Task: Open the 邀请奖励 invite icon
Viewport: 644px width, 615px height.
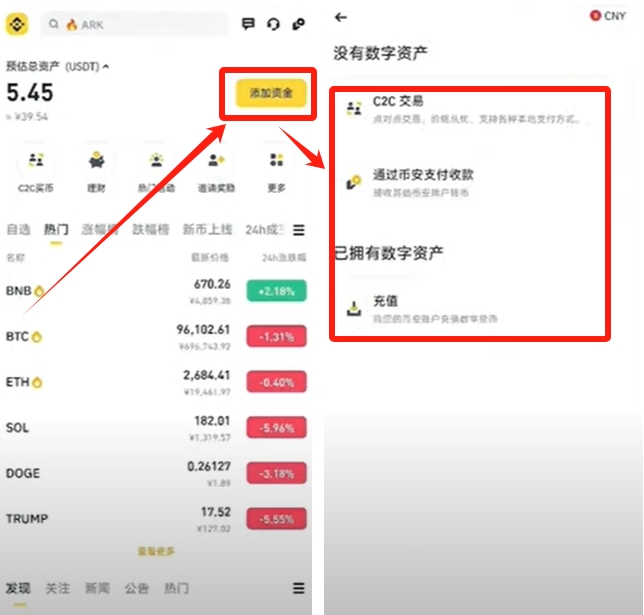Action: pyautogui.click(x=216, y=160)
